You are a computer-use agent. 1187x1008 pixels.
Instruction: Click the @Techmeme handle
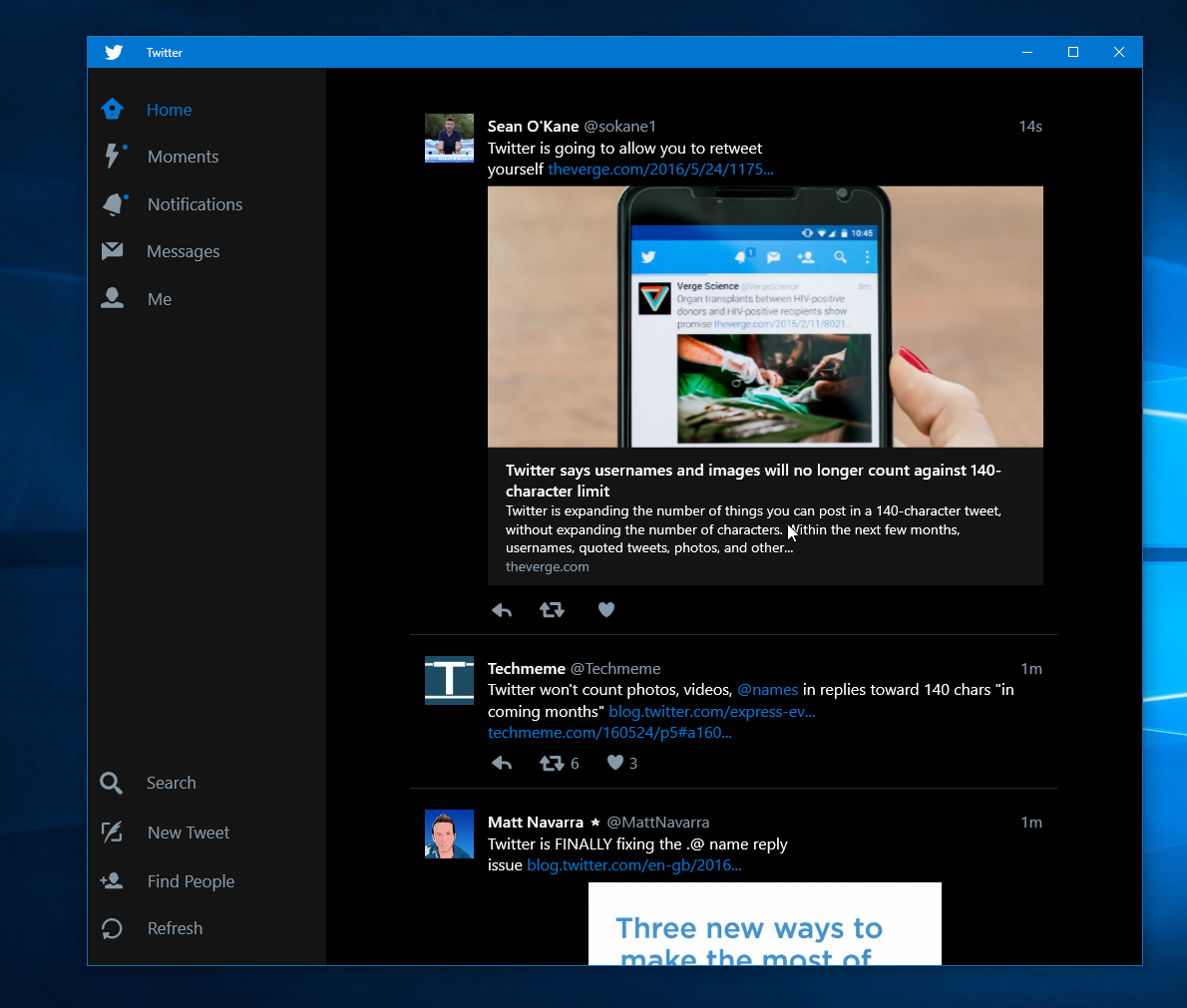pyautogui.click(x=615, y=669)
